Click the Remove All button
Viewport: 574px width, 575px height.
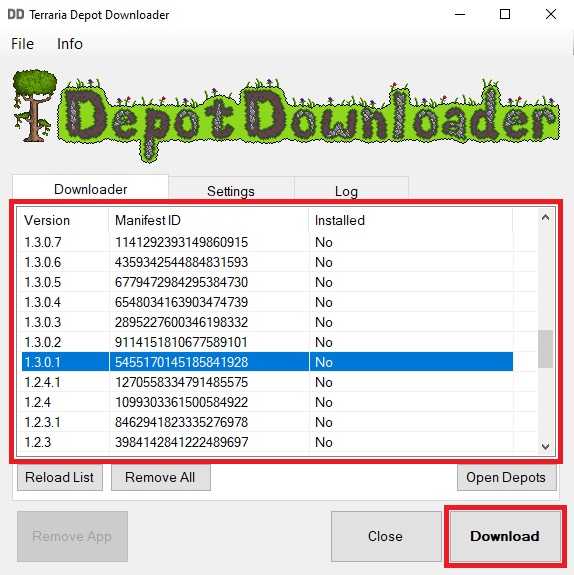[x=160, y=477]
